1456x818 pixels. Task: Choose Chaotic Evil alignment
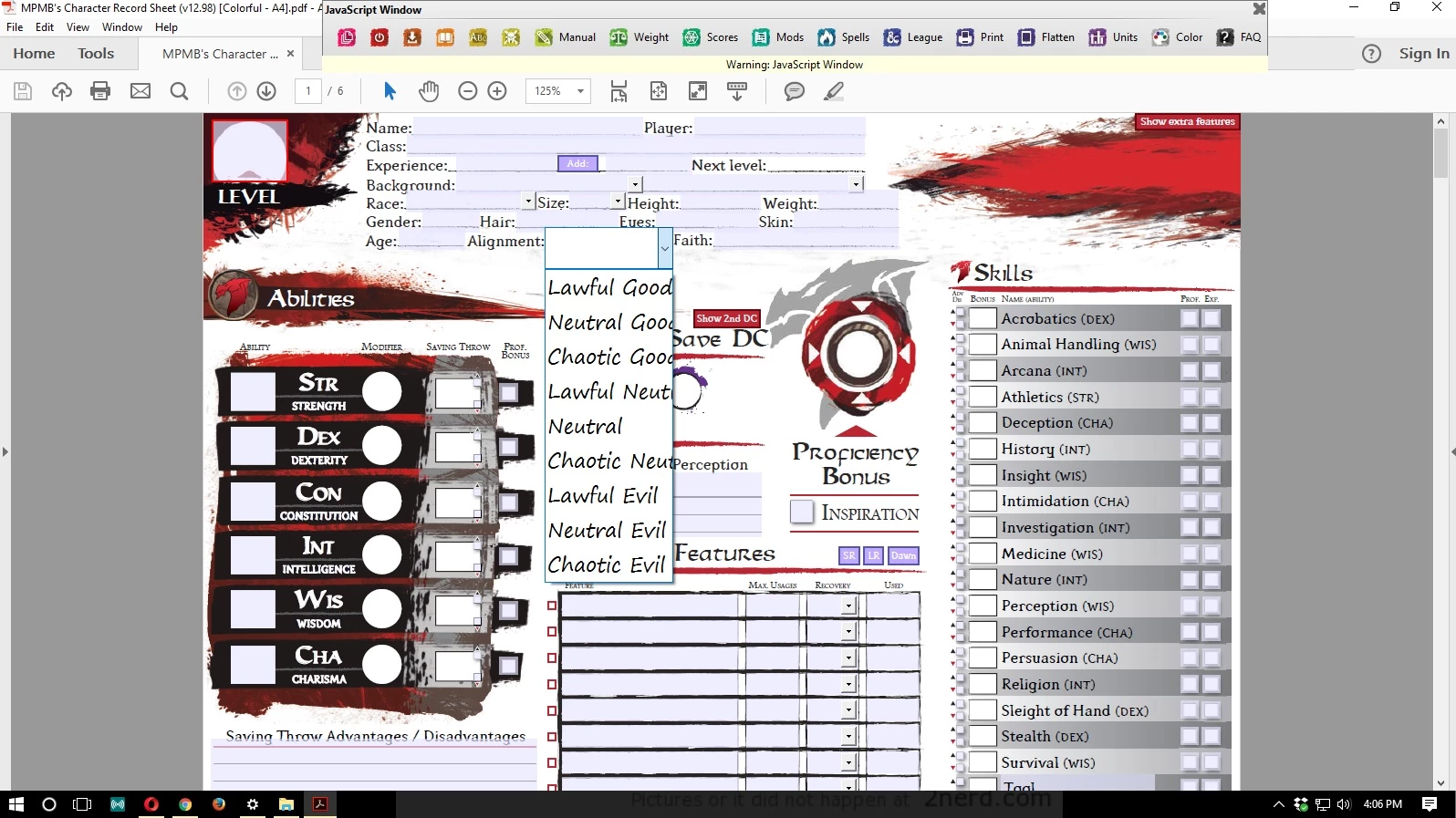[609, 564]
